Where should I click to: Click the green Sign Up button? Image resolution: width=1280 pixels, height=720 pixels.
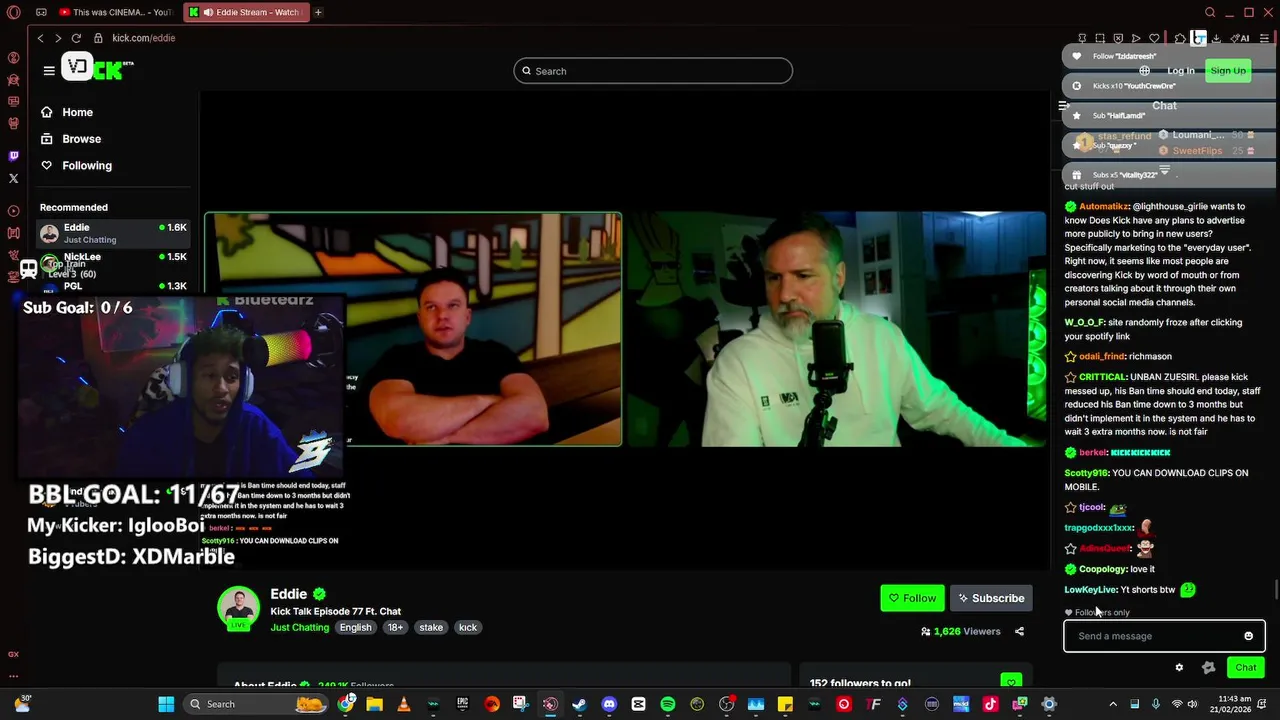1228,71
